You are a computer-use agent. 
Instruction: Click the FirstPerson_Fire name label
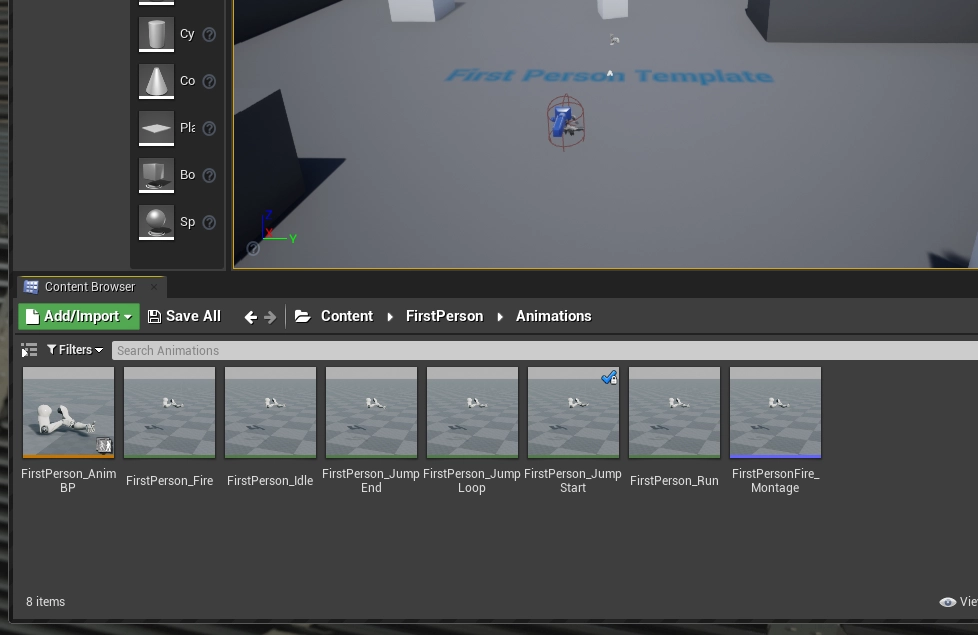(170, 481)
